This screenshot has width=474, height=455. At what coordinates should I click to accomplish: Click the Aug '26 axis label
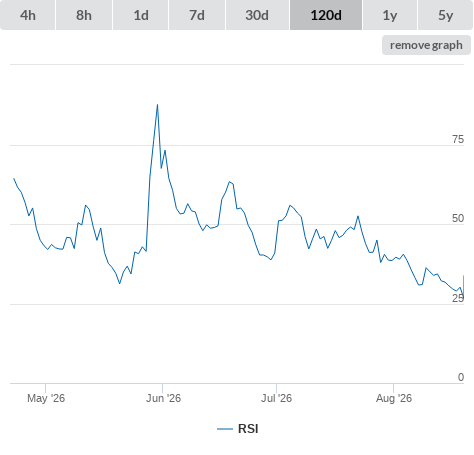coord(394,398)
